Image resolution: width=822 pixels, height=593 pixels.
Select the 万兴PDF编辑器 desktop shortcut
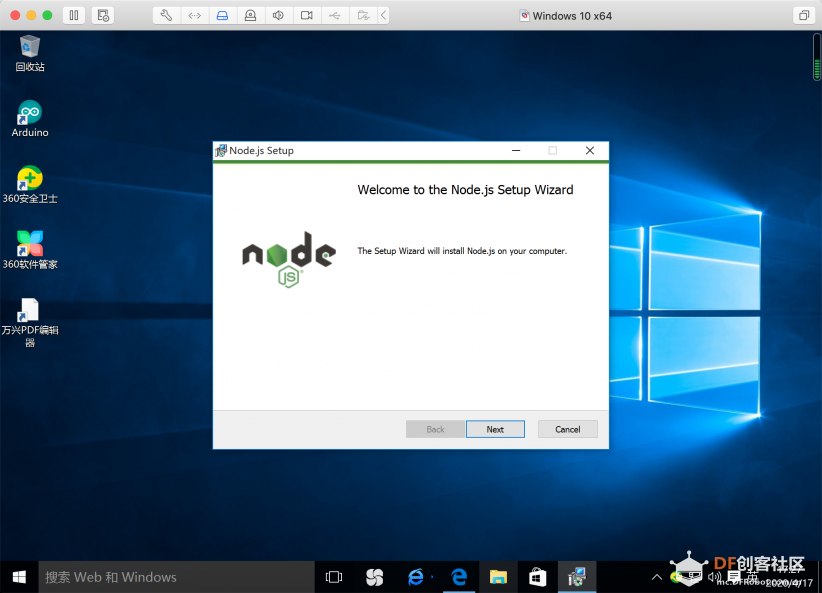(x=30, y=322)
